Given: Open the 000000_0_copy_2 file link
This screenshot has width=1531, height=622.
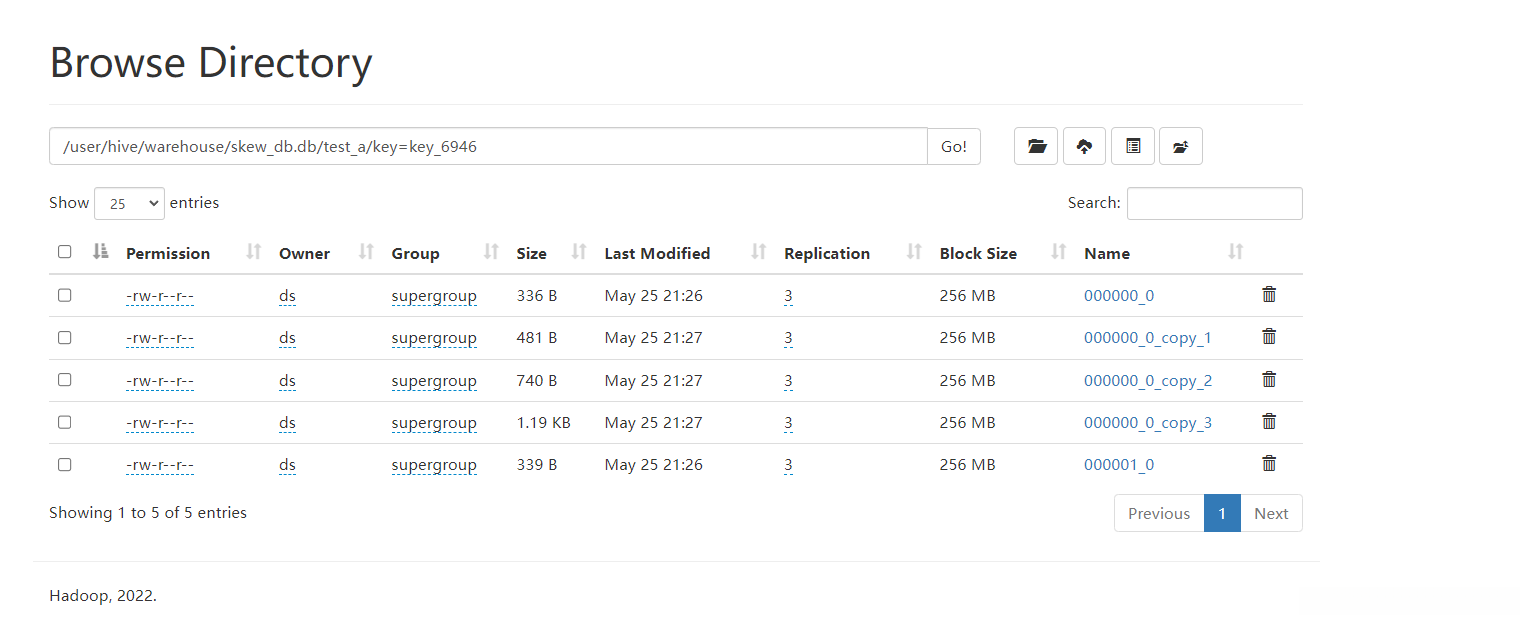Looking at the screenshot, I should (x=1147, y=380).
